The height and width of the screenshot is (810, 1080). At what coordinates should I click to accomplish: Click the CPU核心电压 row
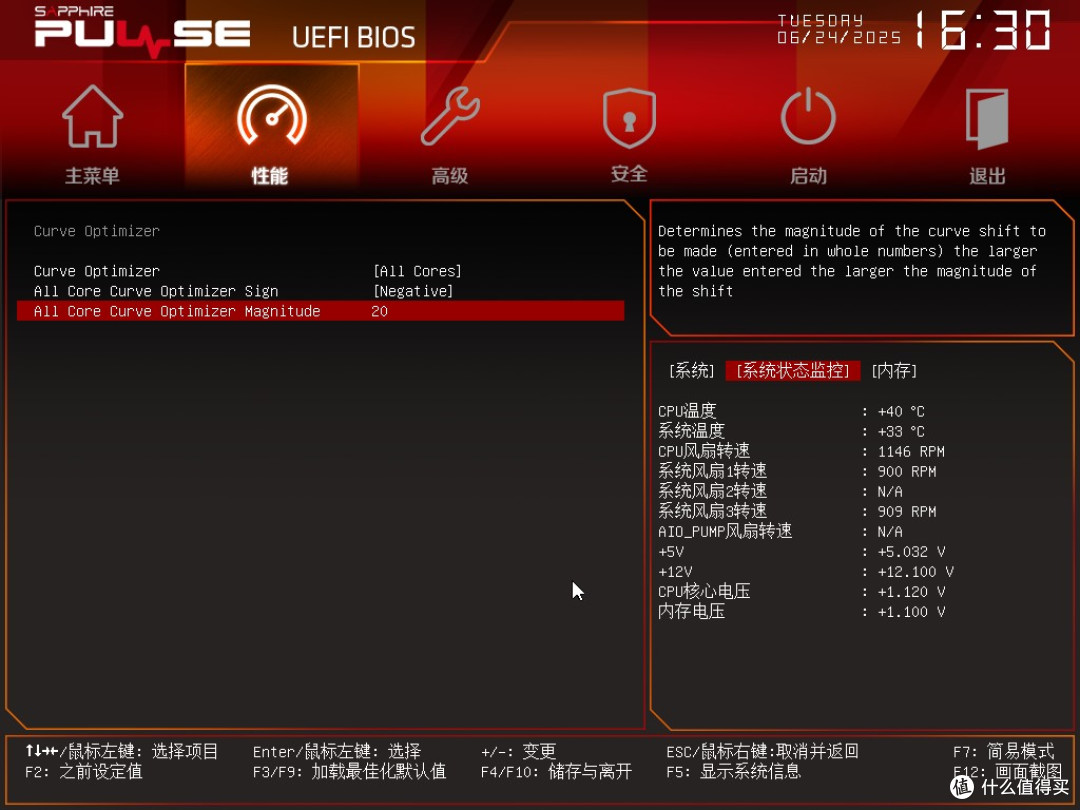point(801,592)
